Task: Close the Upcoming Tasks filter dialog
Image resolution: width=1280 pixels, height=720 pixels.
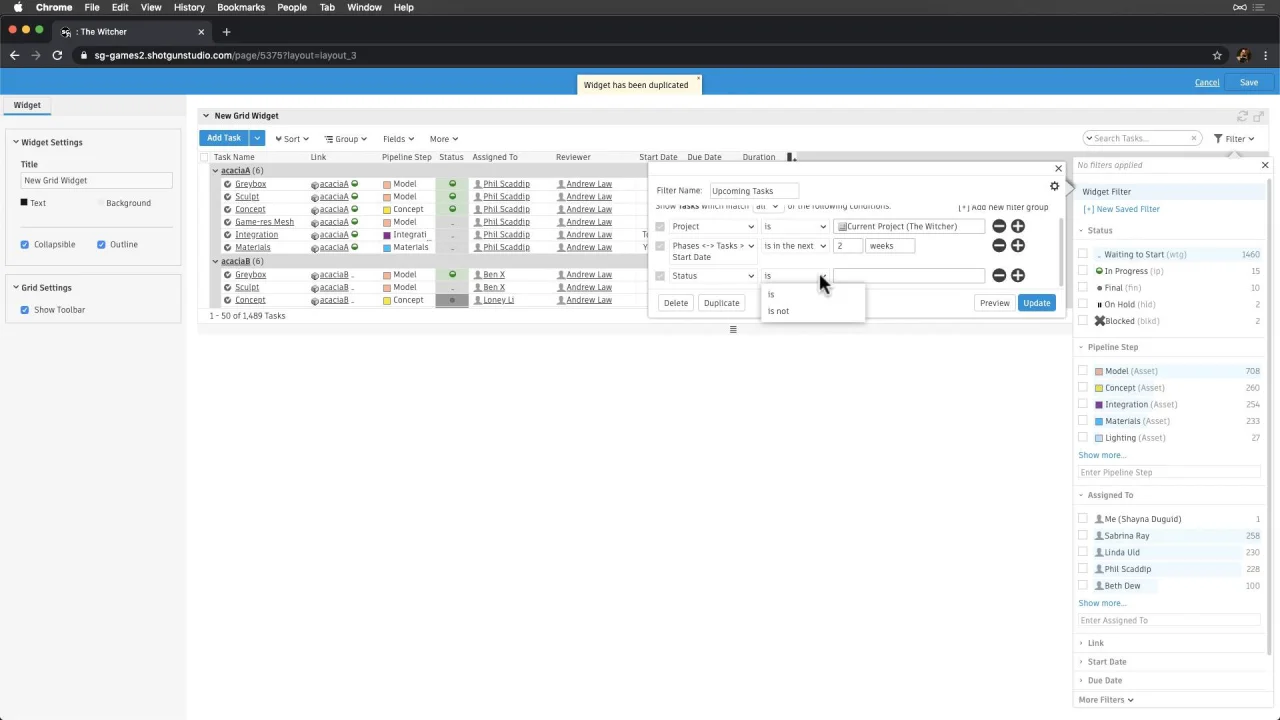Action: coord(1058,168)
